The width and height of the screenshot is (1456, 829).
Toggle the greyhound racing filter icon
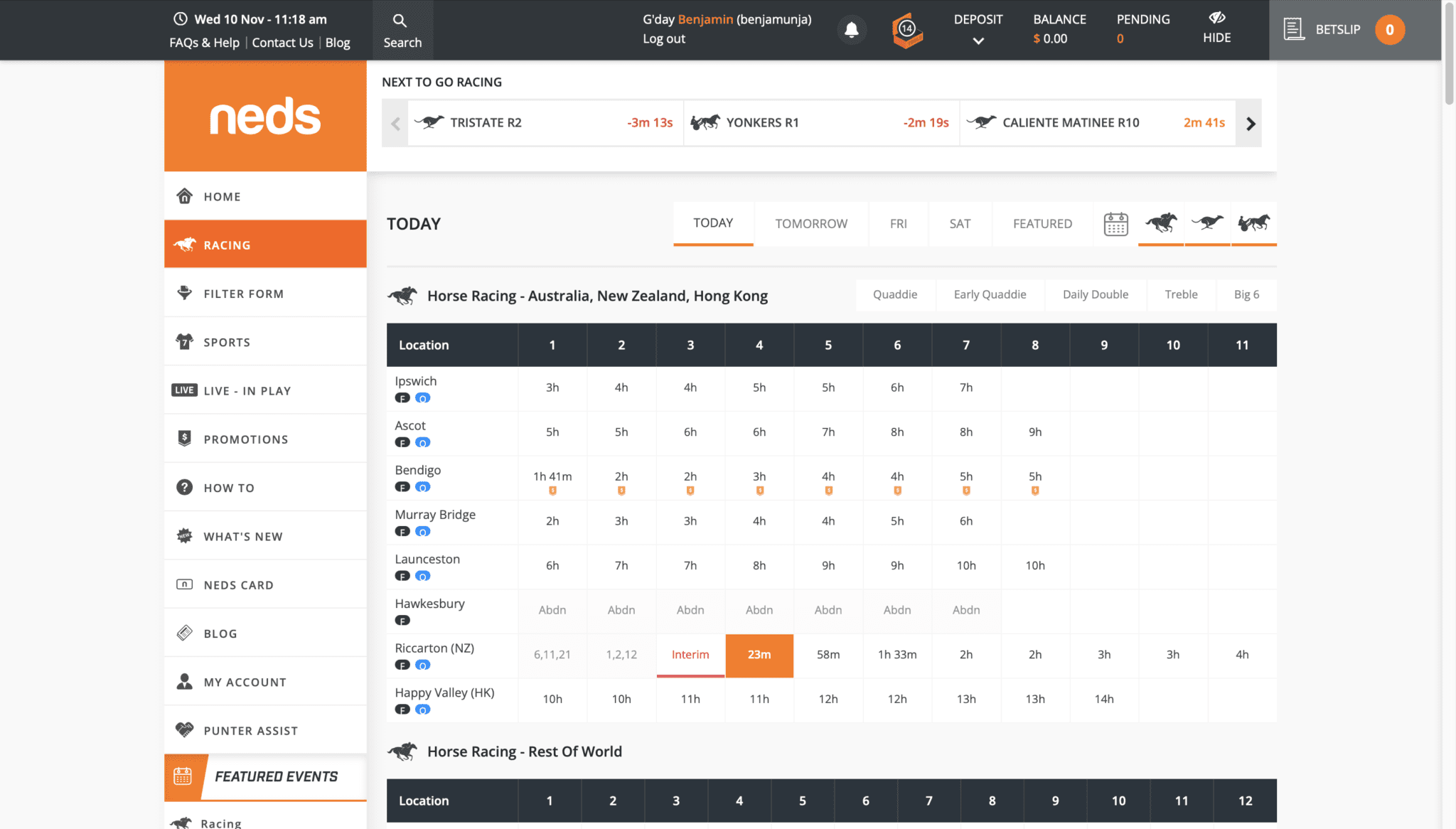point(1207,224)
